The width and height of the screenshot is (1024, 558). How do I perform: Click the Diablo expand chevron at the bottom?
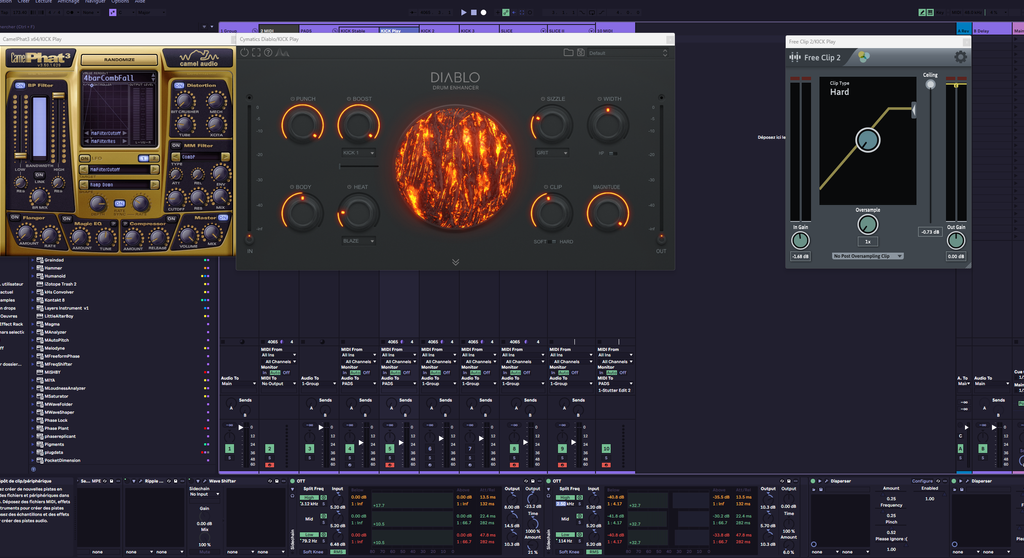click(x=455, y=262)
